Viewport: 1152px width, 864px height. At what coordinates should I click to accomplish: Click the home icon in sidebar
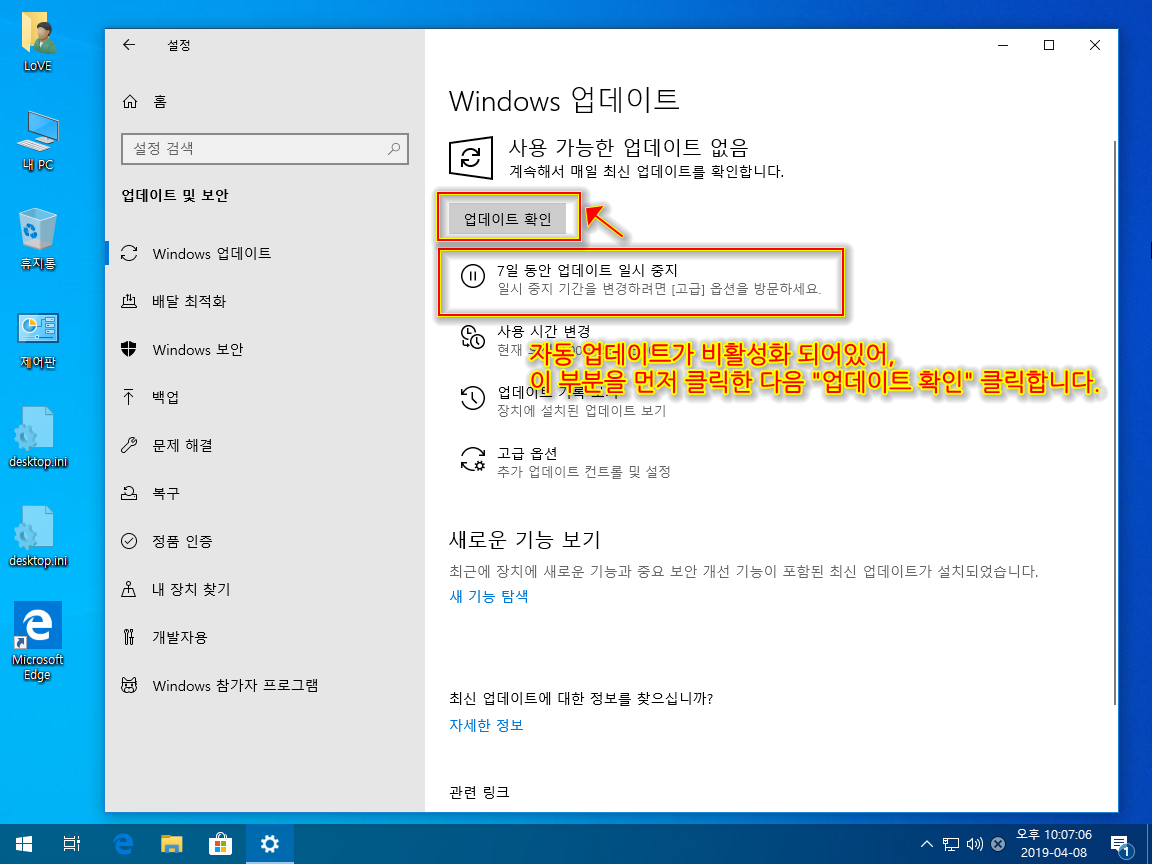129,101
